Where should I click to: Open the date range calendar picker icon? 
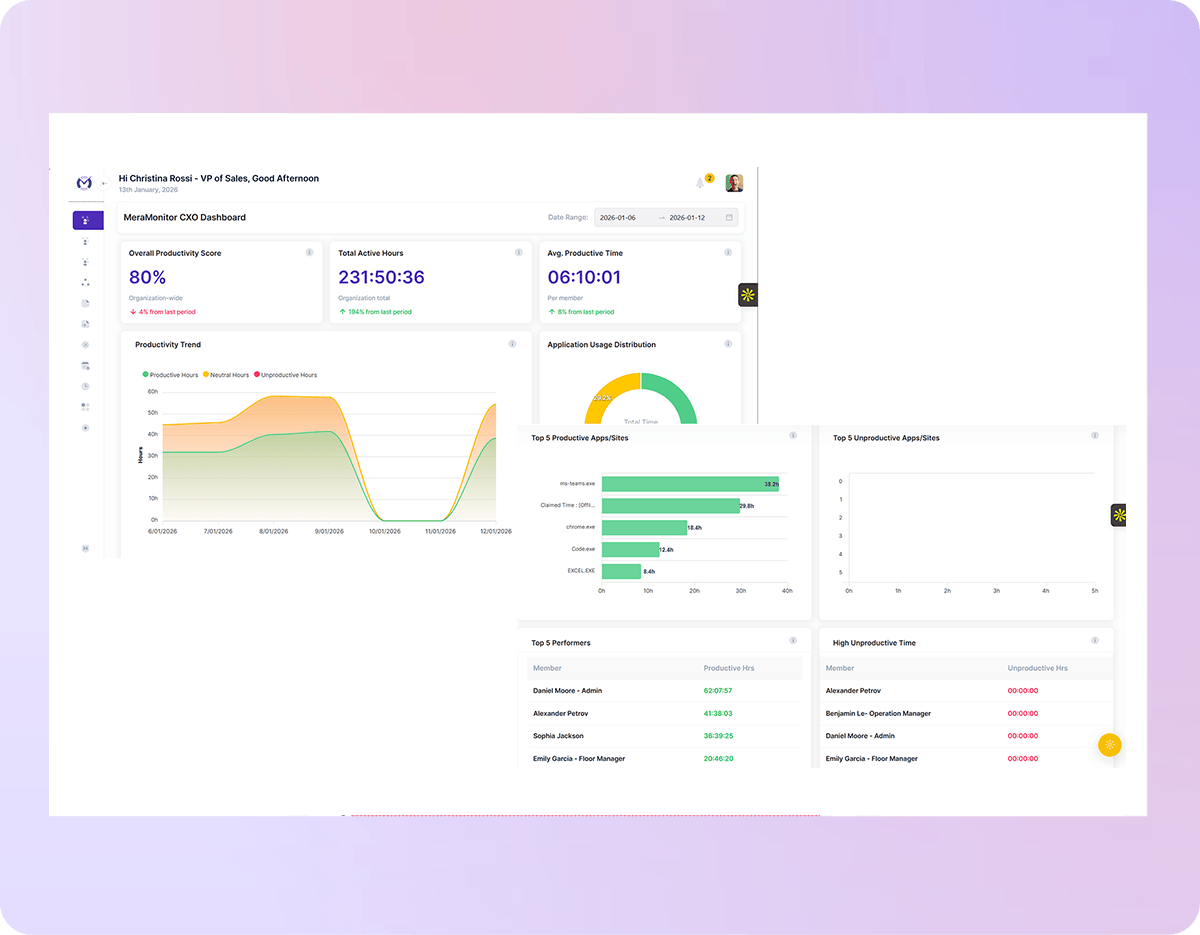tap(729, 217)
